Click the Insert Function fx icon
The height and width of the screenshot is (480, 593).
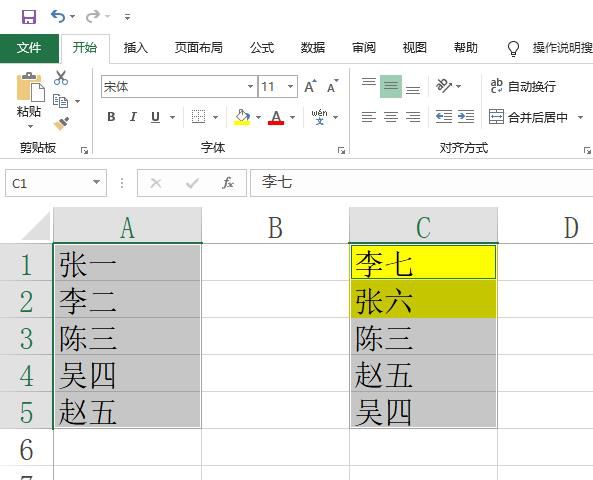point(228,183)
